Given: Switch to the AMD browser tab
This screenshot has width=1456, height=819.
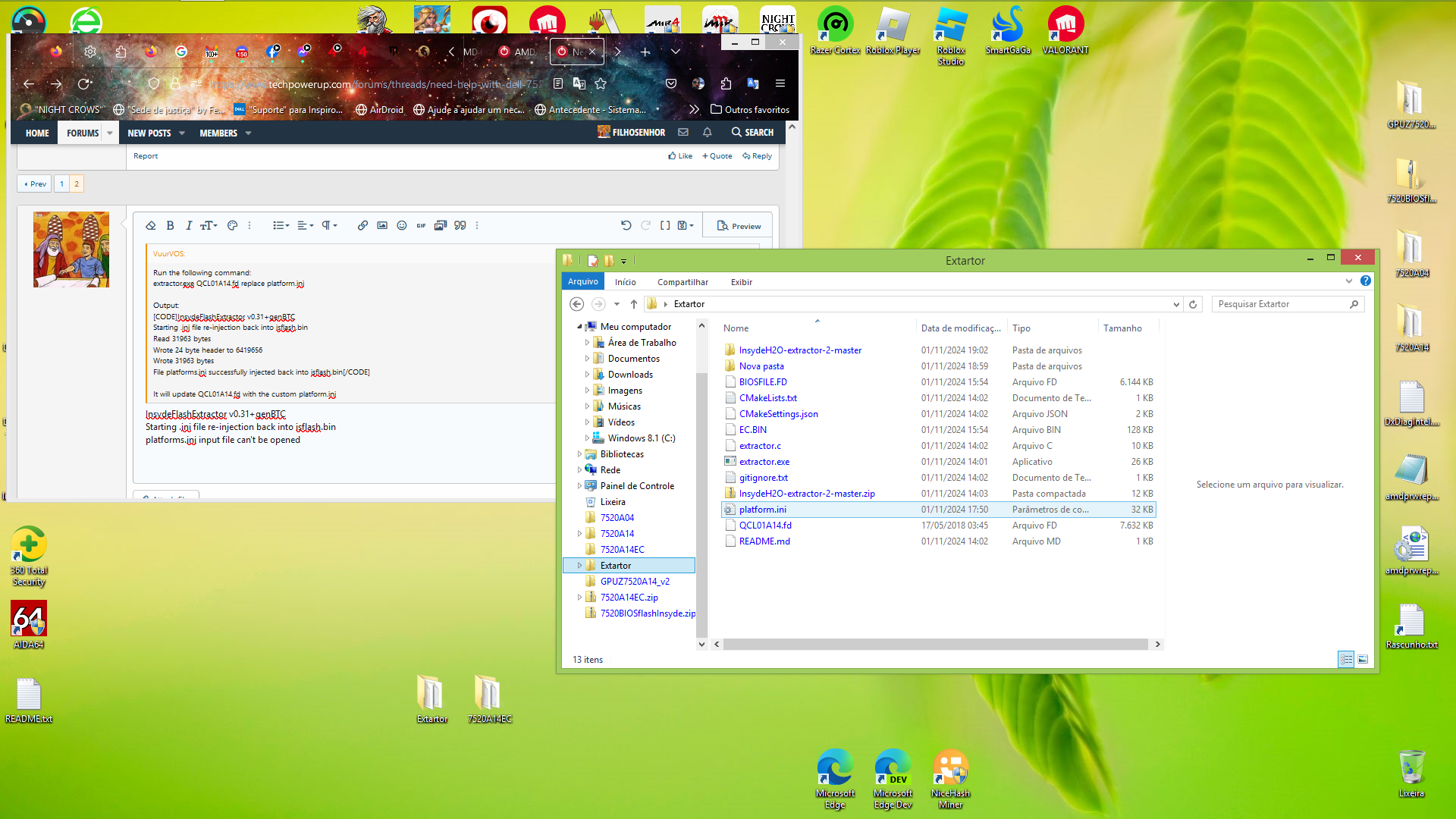Looking at the screenshot, I should coord(516,52).
